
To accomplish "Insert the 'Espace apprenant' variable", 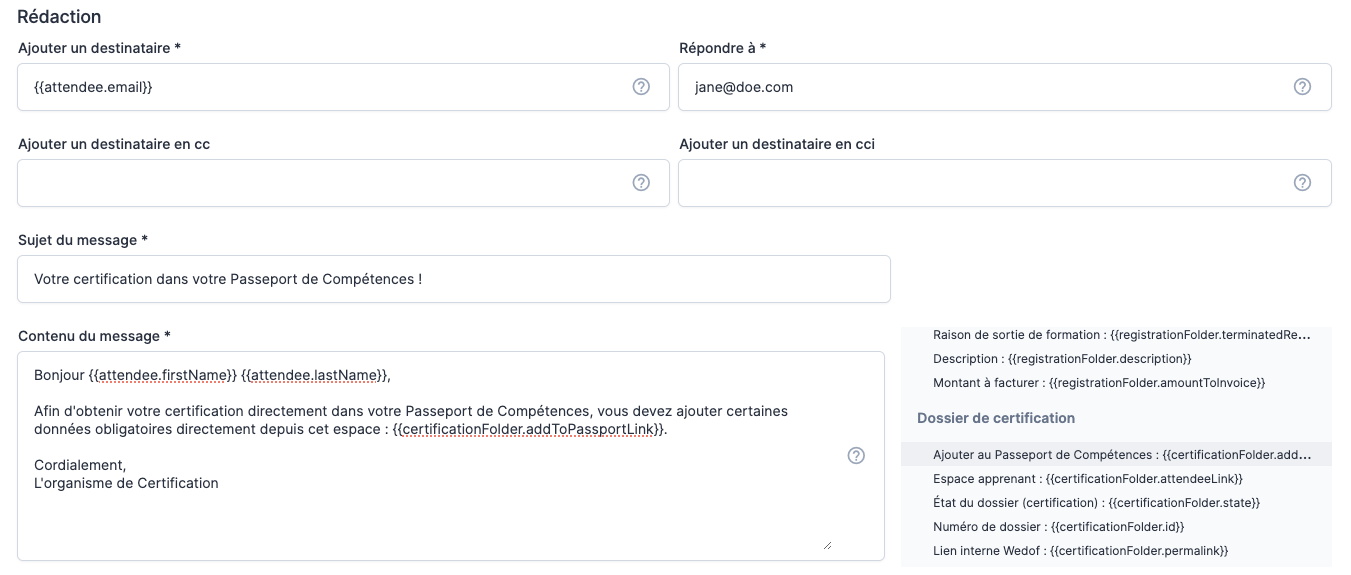I will point(1087,479).
